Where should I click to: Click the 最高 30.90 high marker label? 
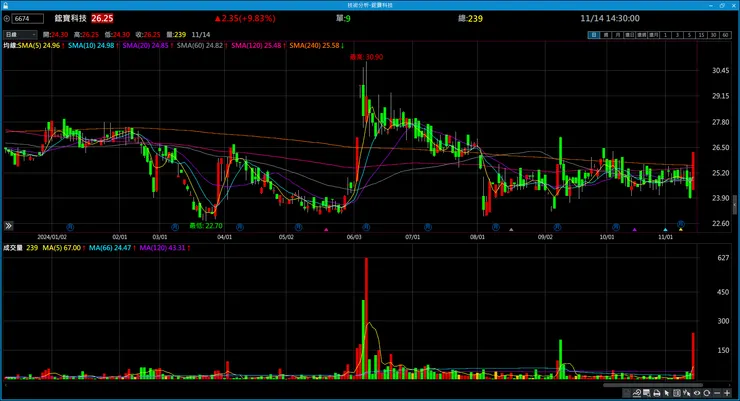point(366,57)
